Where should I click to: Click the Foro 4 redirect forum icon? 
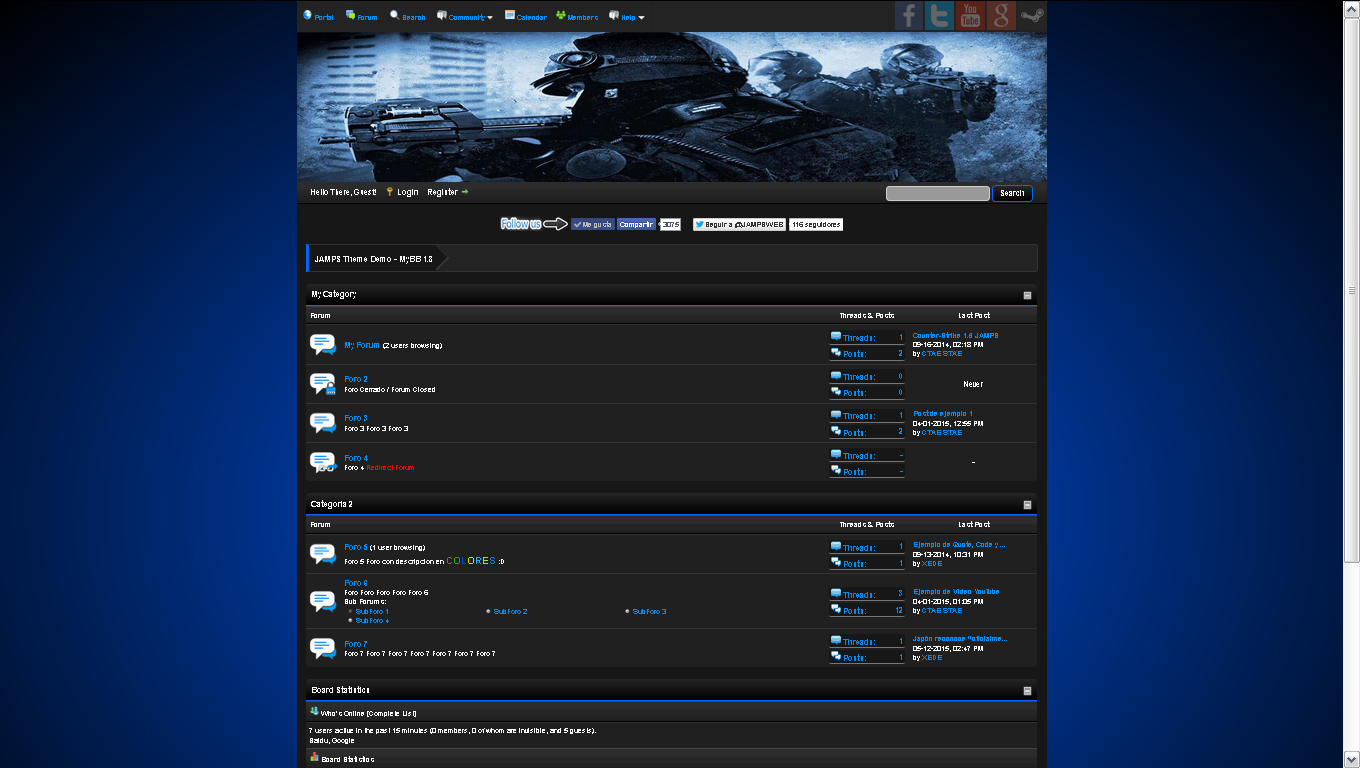pos(323,462)
